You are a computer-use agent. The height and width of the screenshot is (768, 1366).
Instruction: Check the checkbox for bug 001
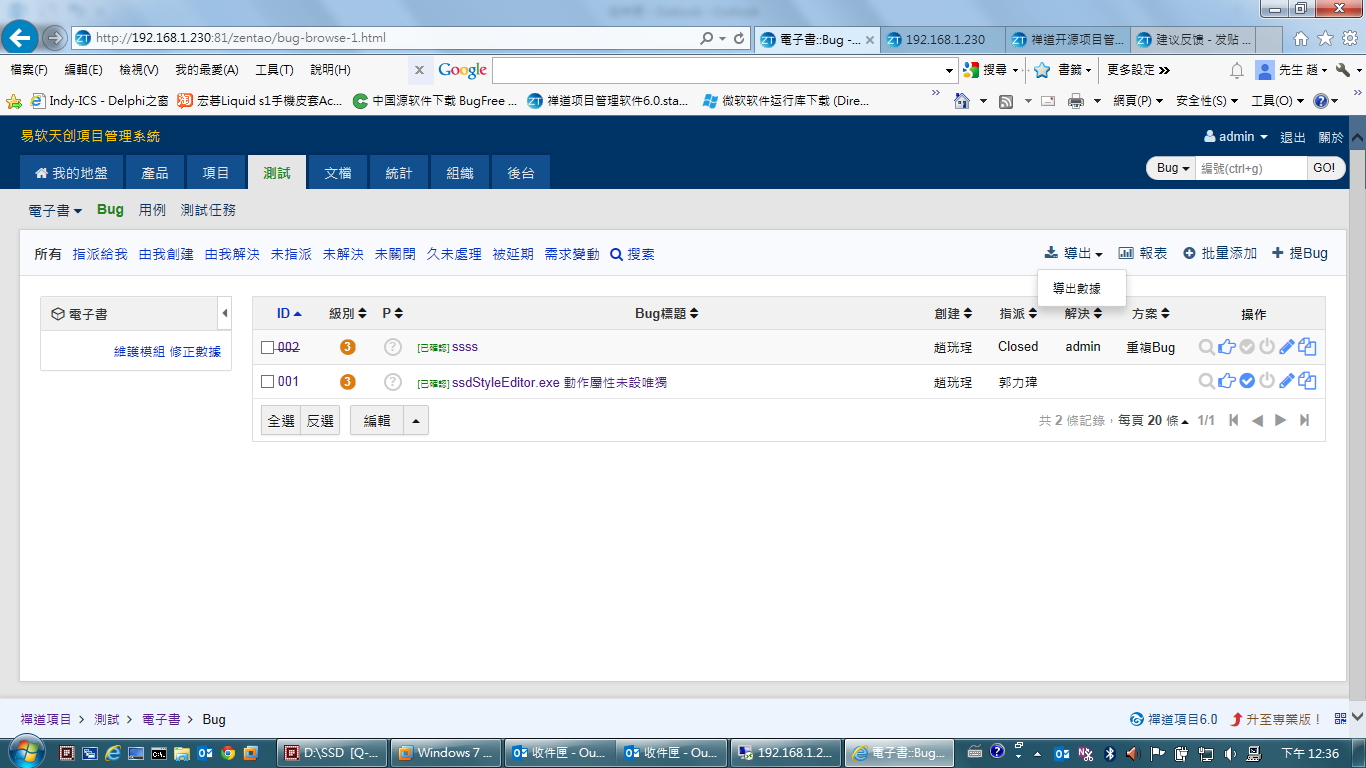click(x=267, y=382)
